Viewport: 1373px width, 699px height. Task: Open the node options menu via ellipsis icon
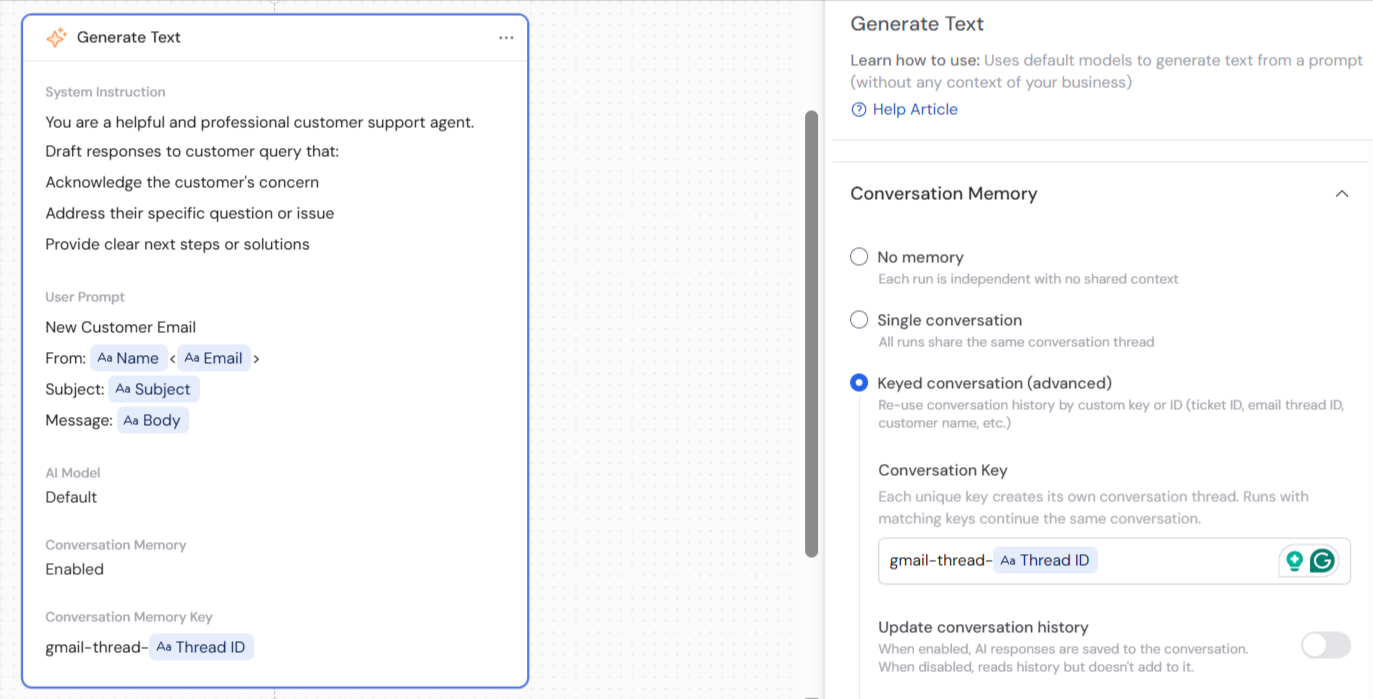pos(506,37)
